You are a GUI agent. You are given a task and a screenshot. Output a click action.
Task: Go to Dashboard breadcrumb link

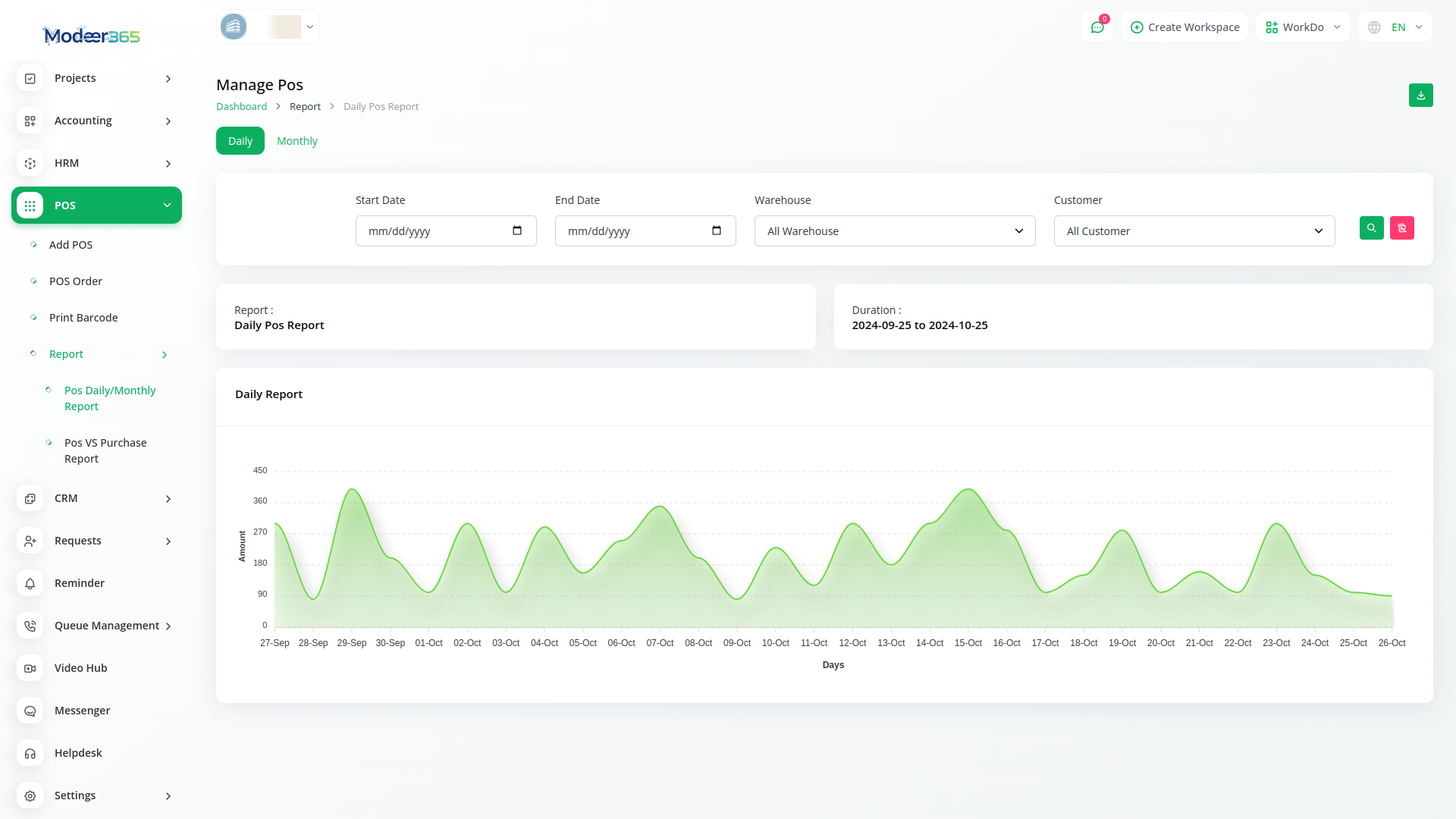pos(241,107)
